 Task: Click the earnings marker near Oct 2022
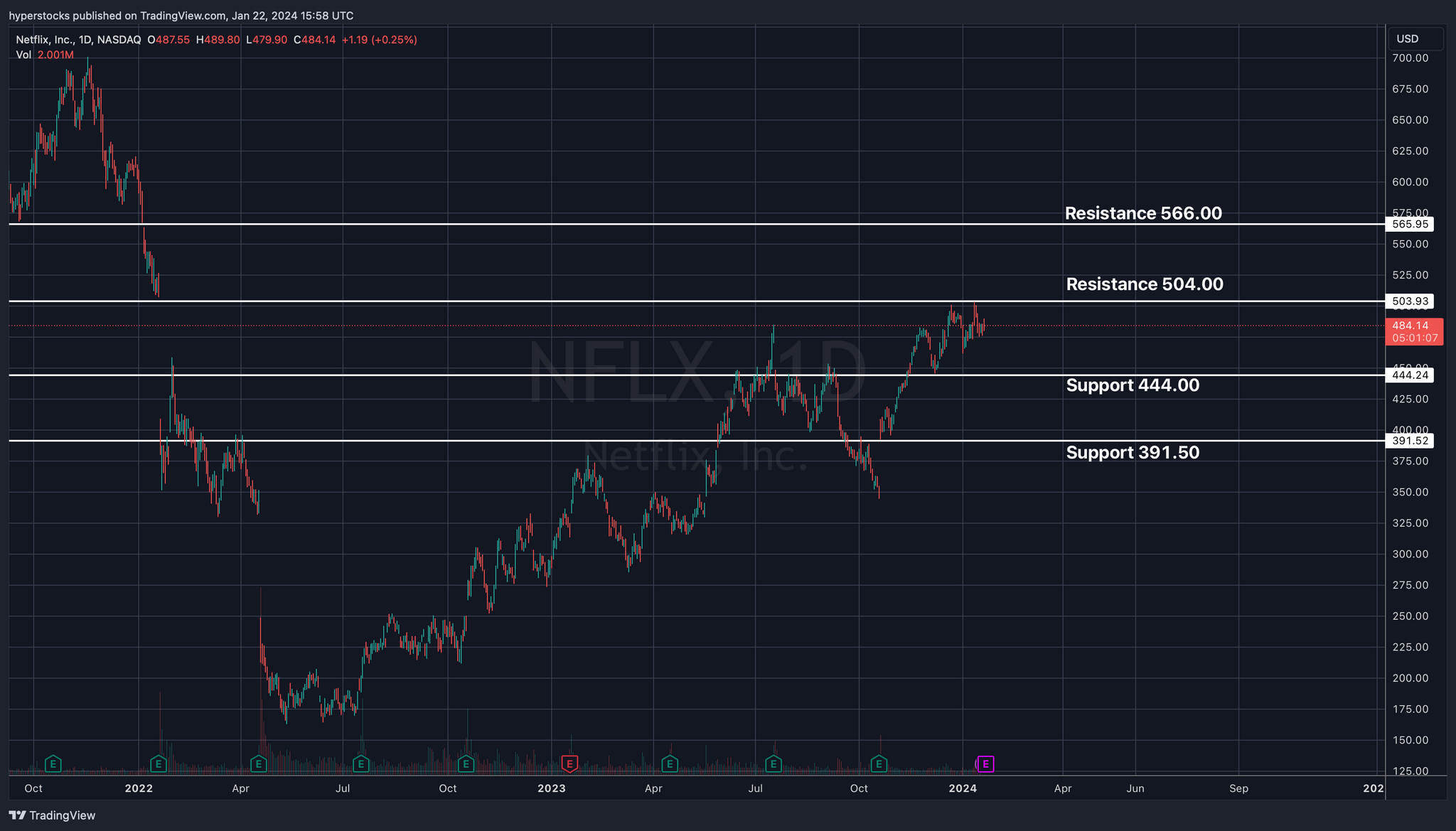coord(466,764)
